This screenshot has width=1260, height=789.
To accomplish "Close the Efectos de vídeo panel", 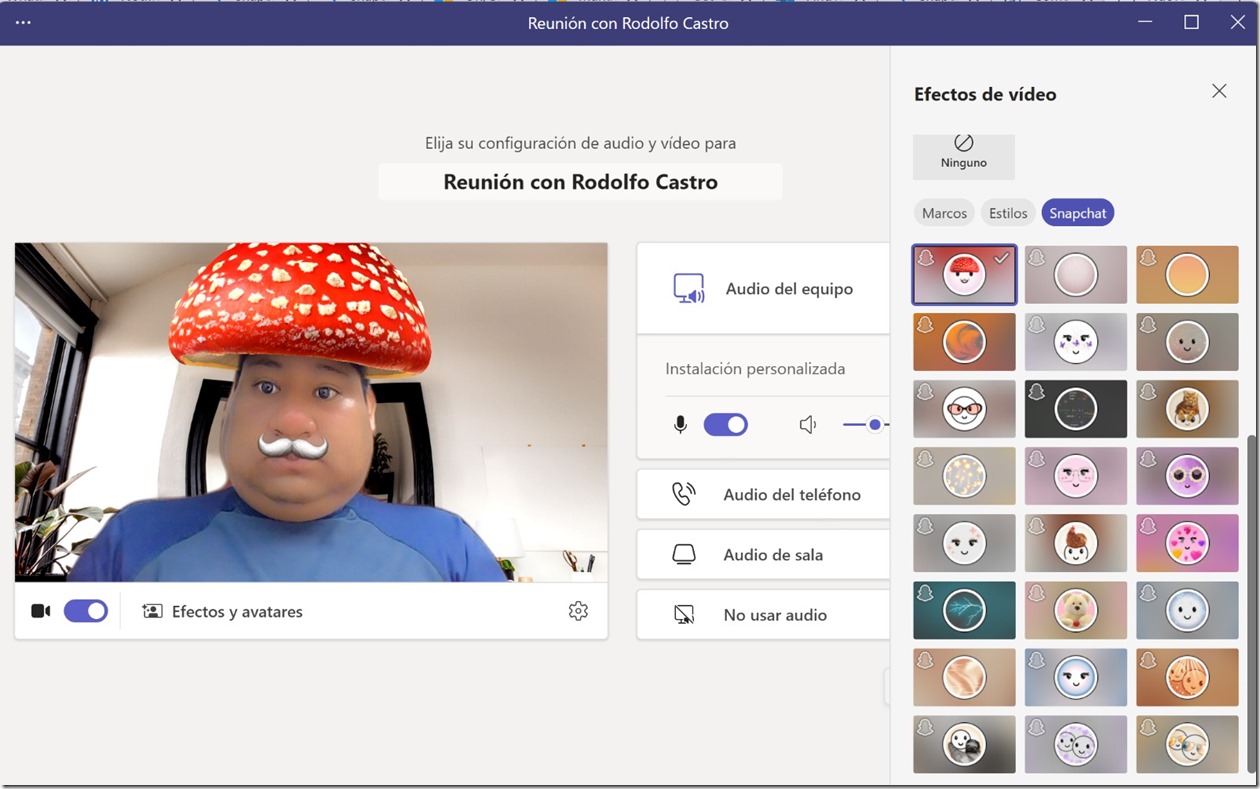I will [x=1219, y=91].
